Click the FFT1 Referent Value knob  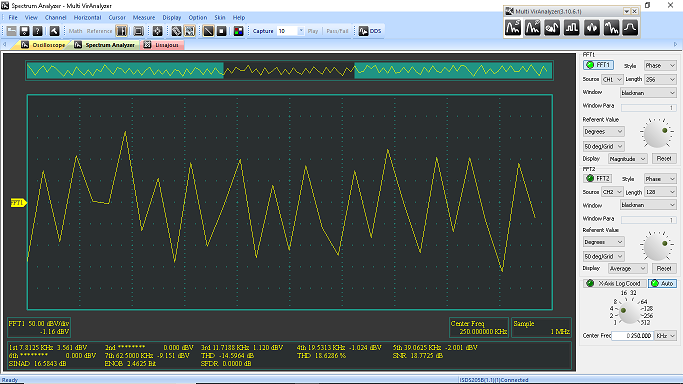tap(657, 134)
